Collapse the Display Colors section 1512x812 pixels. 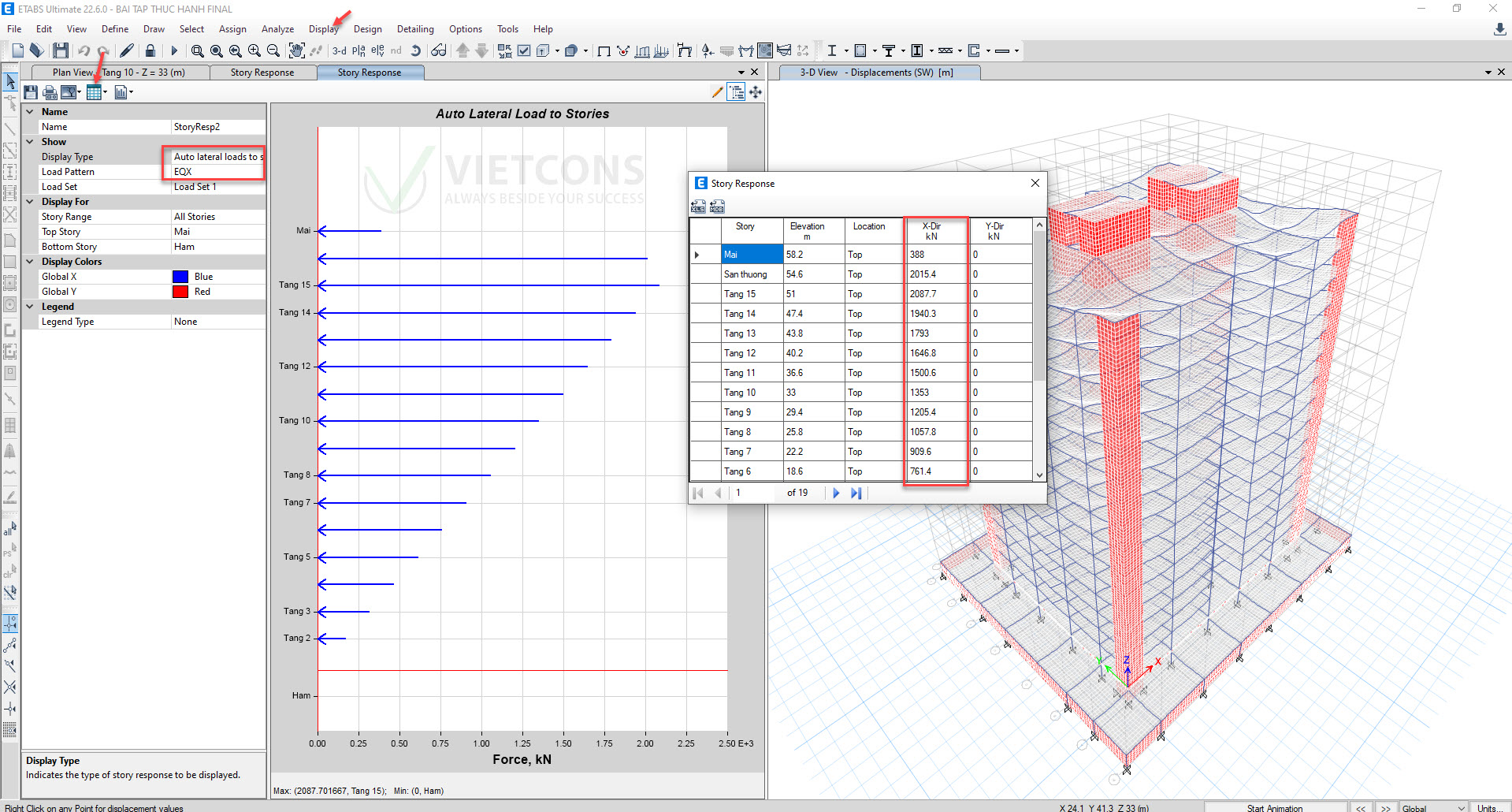(x=30, y=262)
